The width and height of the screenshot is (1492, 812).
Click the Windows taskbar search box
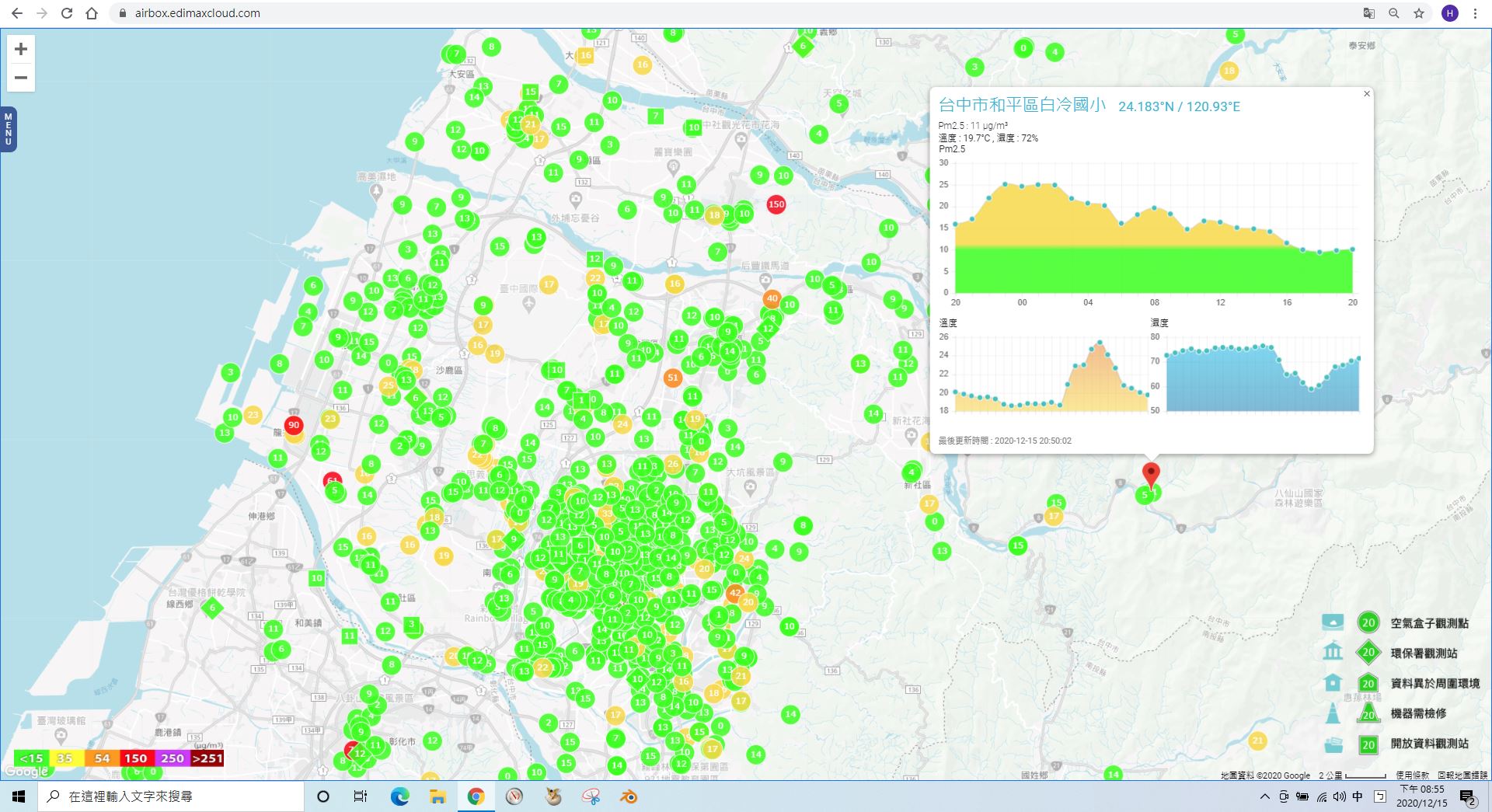(x=171, y=796)
